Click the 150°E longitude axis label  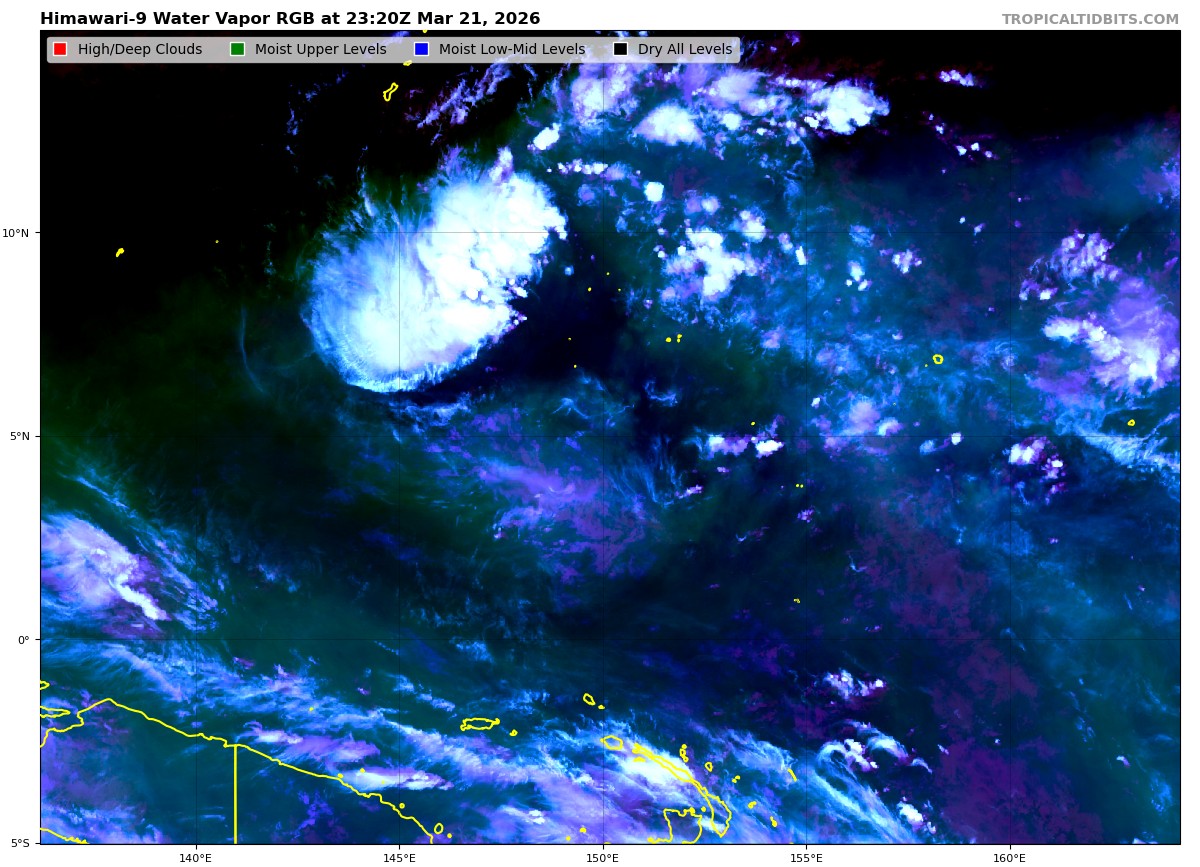(x=602, y=857)
